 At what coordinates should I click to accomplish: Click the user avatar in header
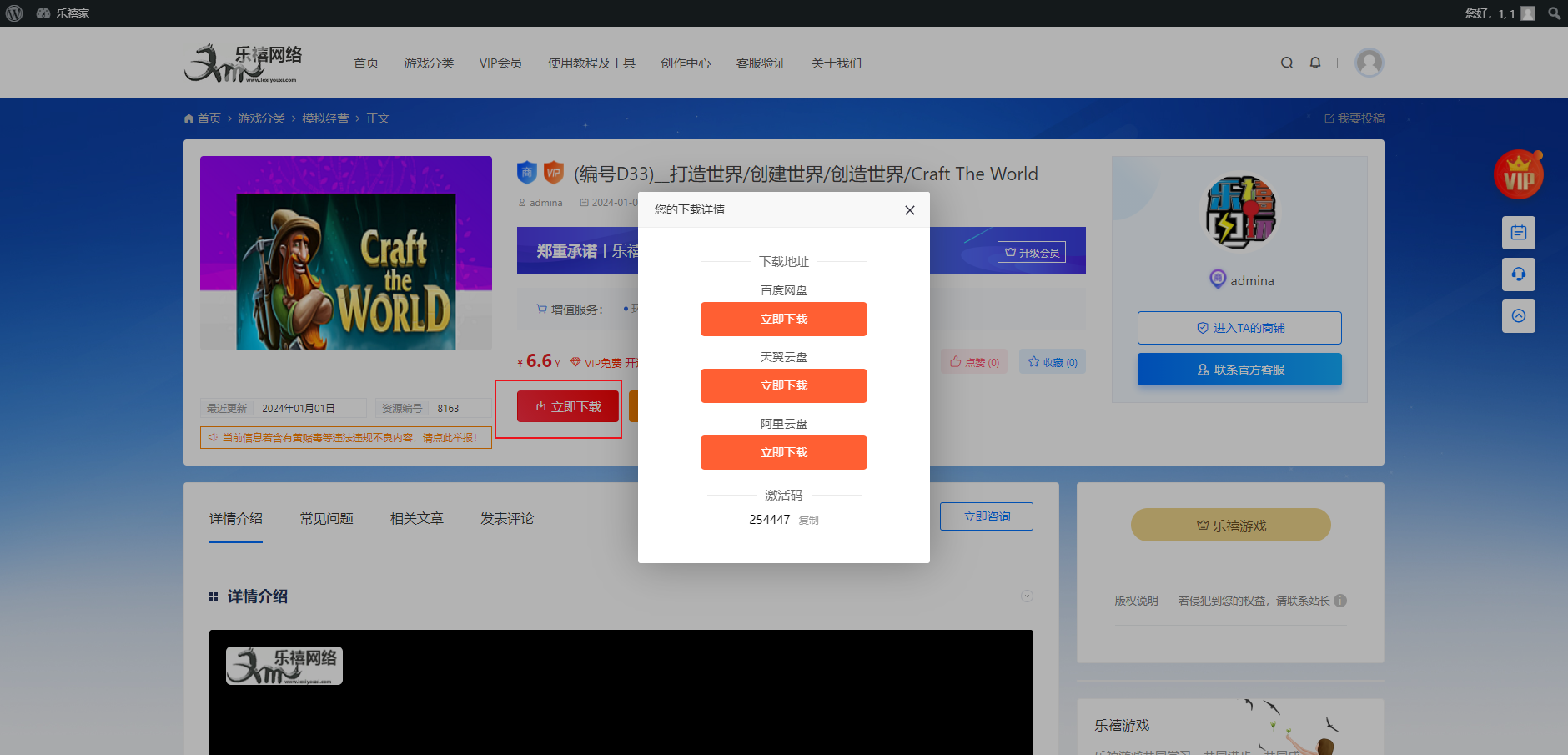(x=1369, y=63)
